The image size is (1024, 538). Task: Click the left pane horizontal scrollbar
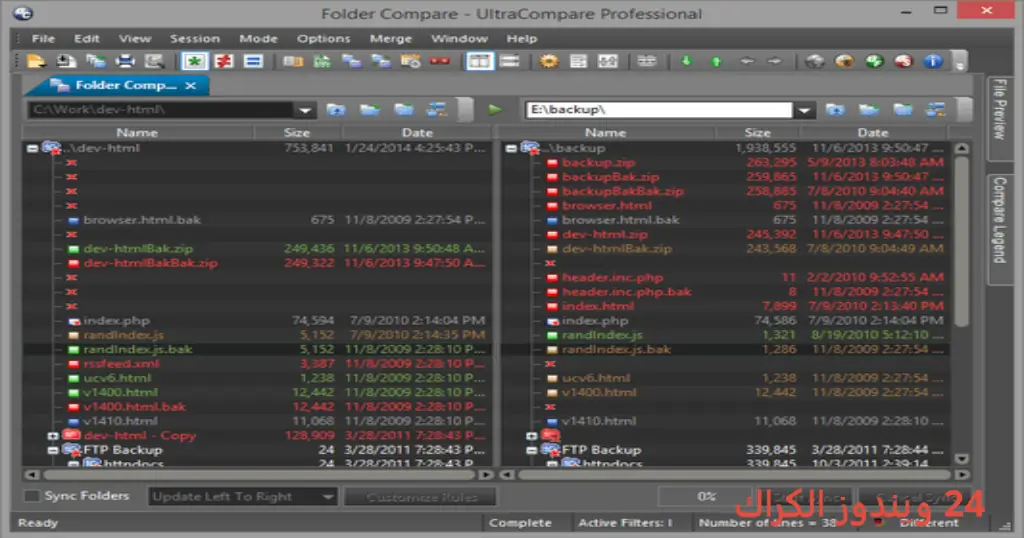pyautogui.click(x=259, y=475)
